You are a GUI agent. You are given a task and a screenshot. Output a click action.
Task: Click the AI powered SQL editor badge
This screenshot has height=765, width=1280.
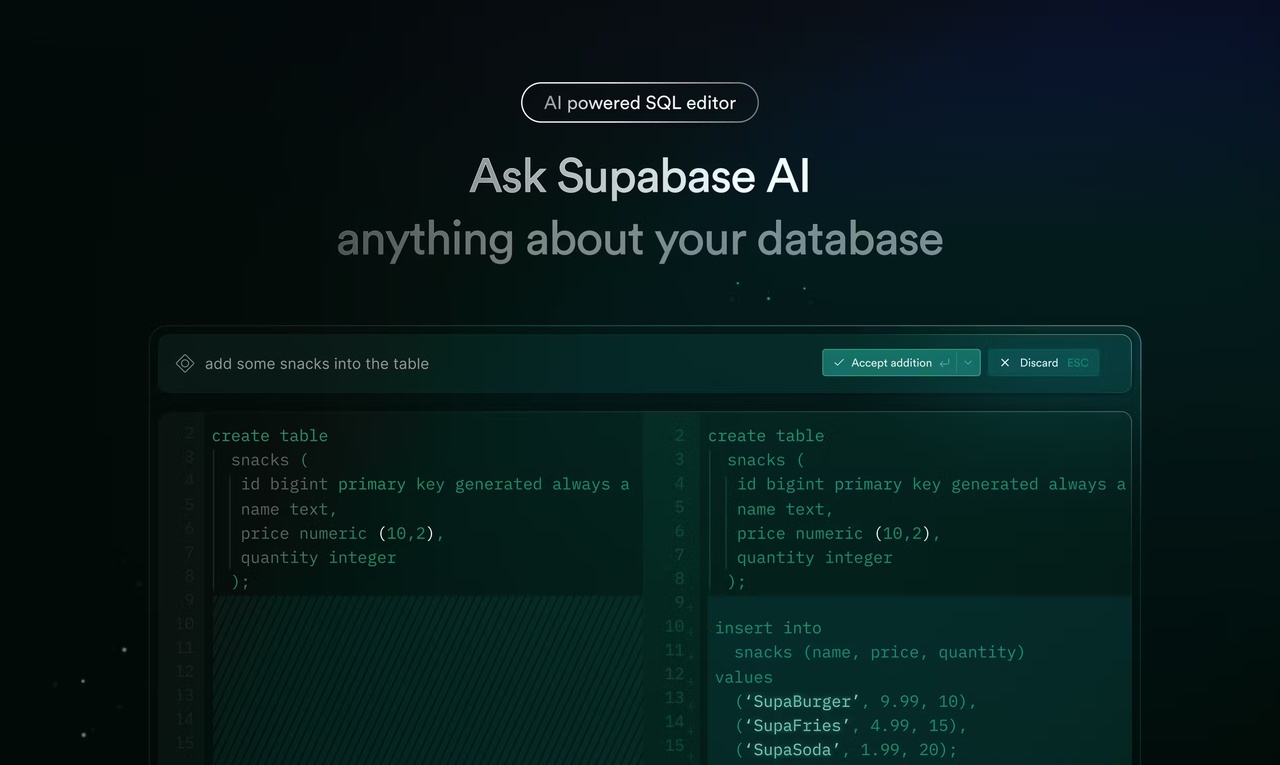(x=639, y=102)
